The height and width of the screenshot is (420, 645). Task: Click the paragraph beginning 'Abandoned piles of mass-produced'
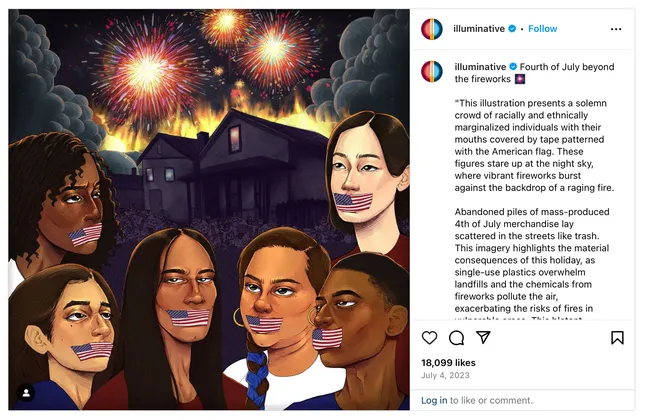click(x=532, y=260)
